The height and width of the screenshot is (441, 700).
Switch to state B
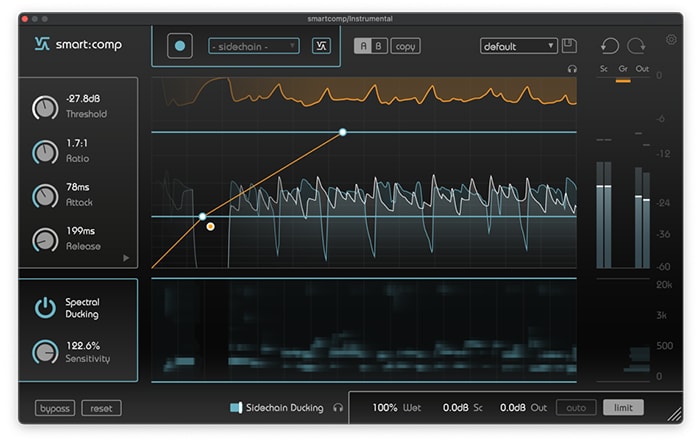tap(379, 46)
